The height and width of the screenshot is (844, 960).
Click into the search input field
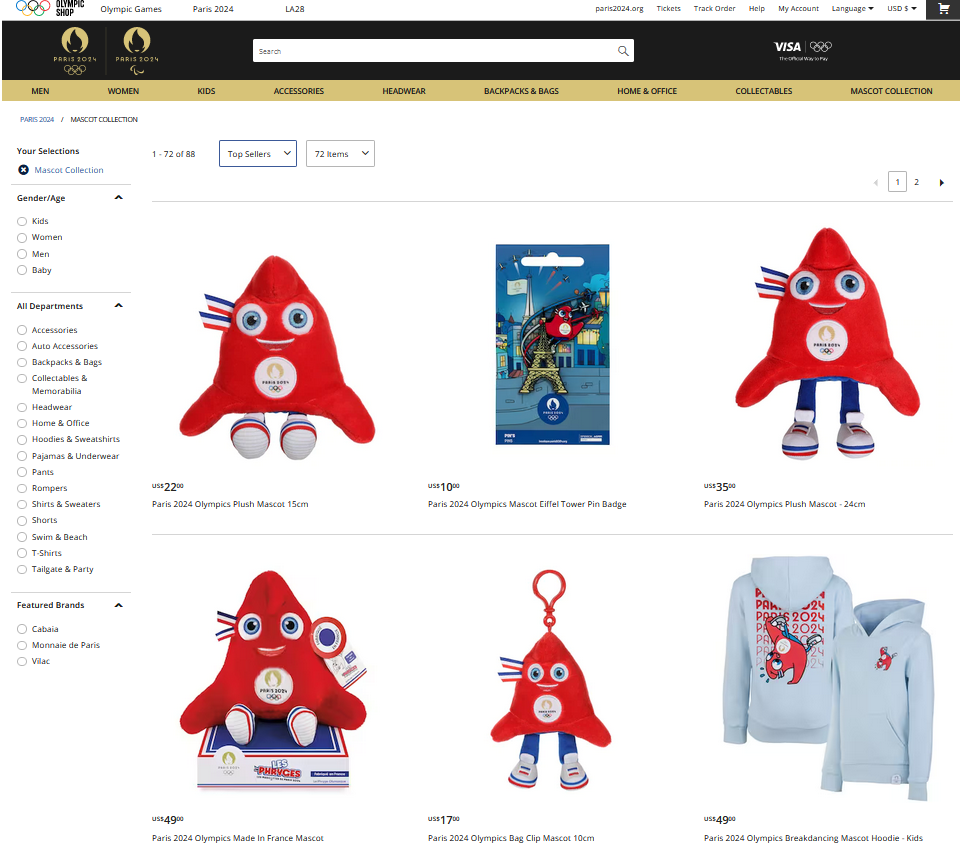430,51
